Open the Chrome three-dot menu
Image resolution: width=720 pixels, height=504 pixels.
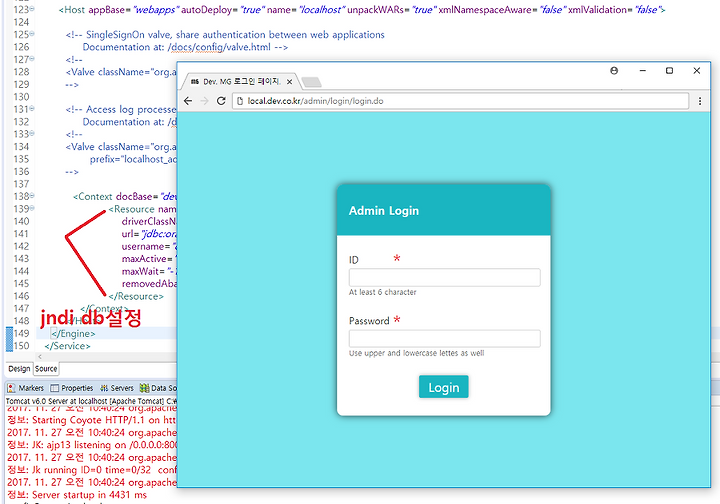pyautogui.click(x=700, y=101)
